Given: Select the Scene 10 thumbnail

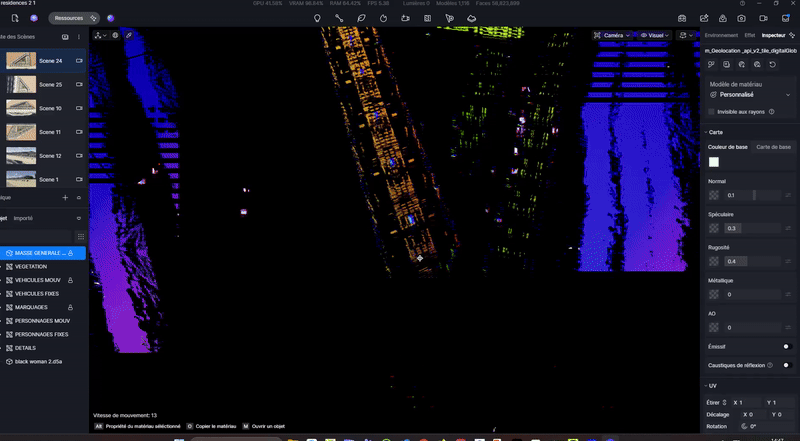Looking at the screenshot, I should tap(22, 108).
